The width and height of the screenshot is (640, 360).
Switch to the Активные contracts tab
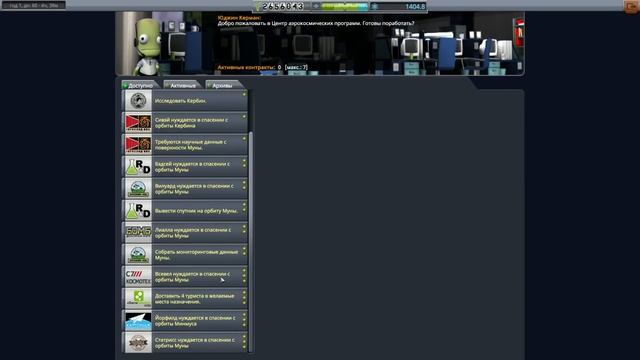point(182,85)
